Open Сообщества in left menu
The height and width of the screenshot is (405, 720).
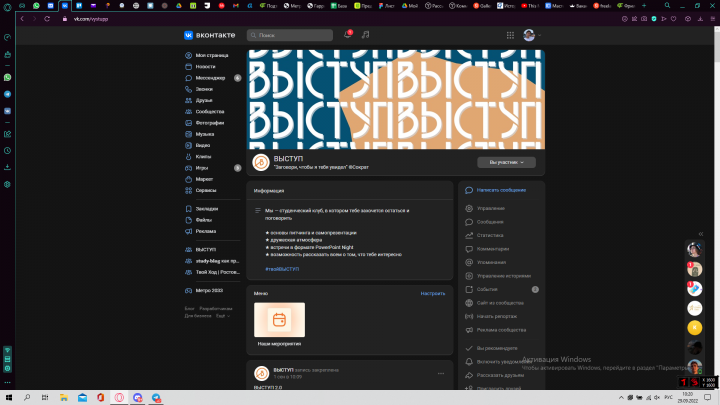[212, 112]
